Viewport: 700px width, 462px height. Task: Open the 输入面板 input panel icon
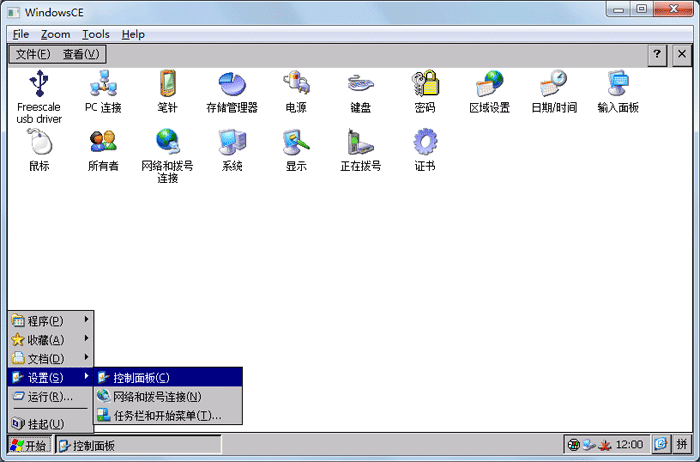pyautogui.click(x=618, y=91)
